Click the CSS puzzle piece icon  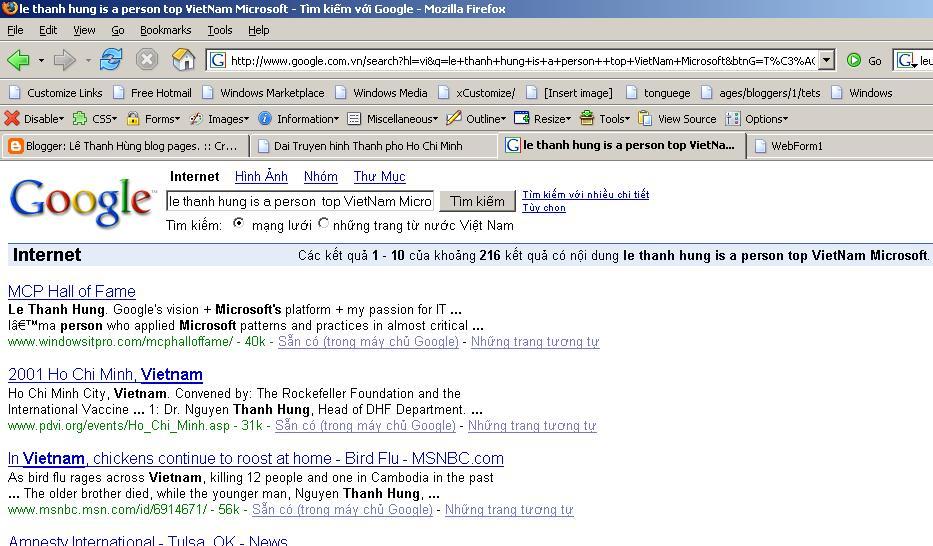(x=80, y=118)
